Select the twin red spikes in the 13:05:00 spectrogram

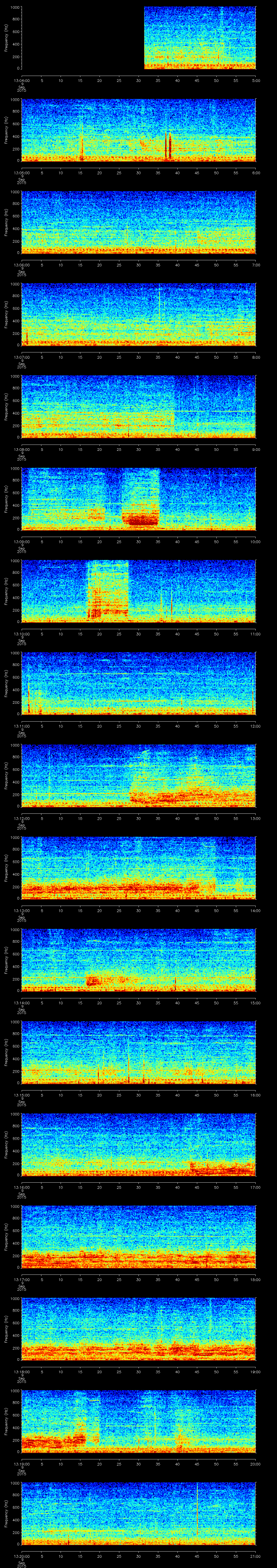click(x=167, y=146)
